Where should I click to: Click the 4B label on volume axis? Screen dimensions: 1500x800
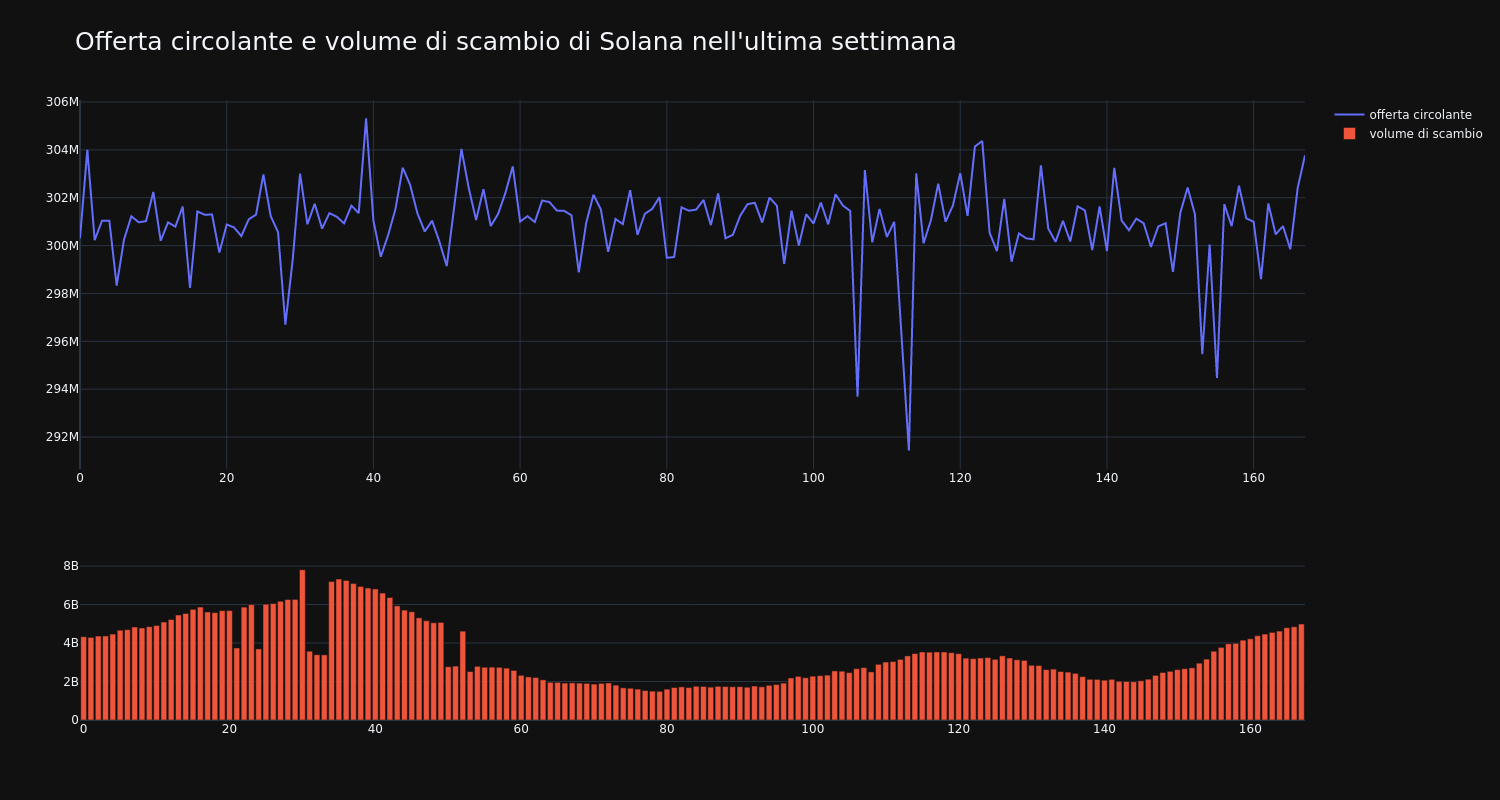click(71, 643)
